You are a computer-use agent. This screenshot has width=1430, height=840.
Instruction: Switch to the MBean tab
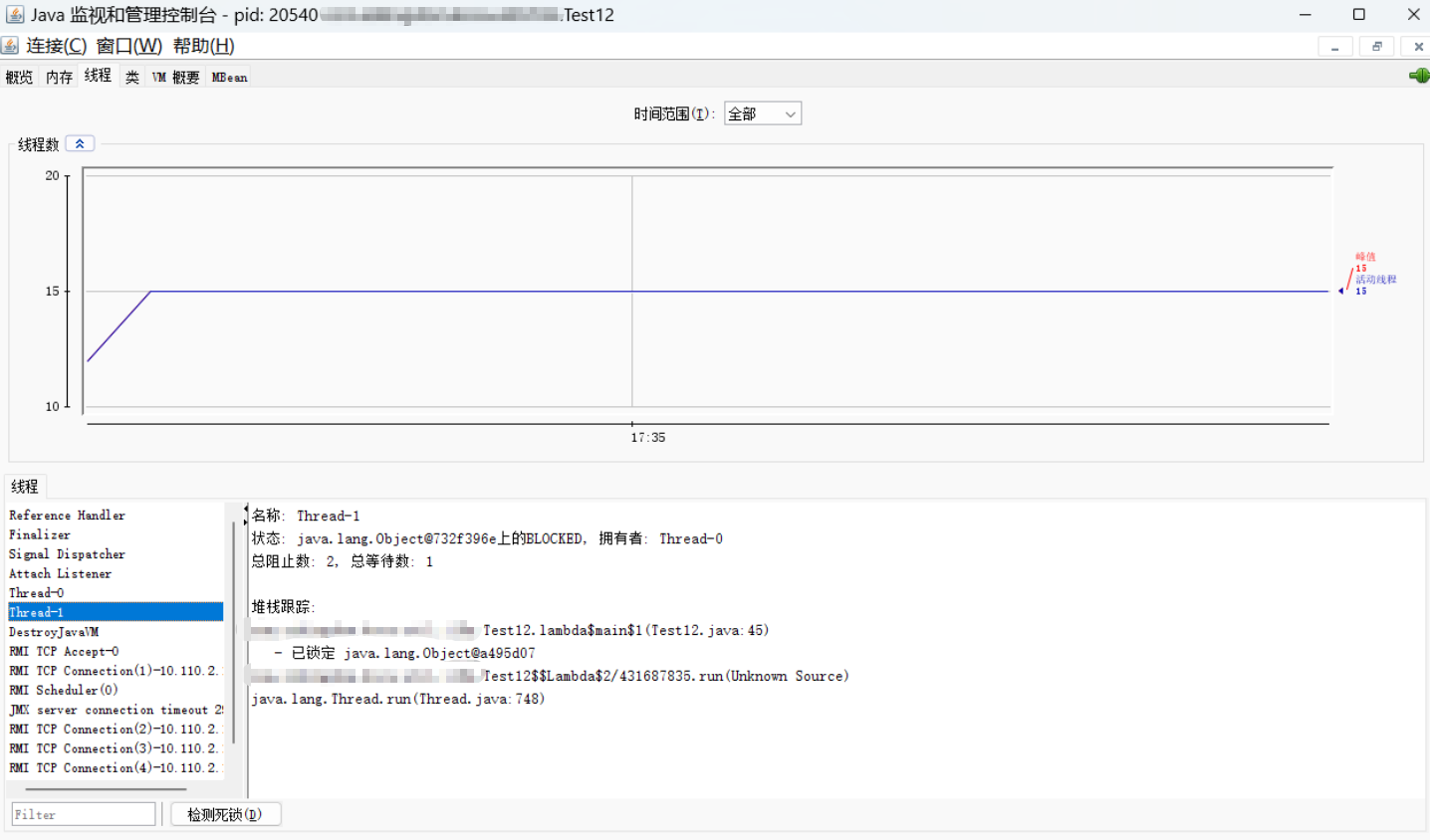tap(229, 77)
